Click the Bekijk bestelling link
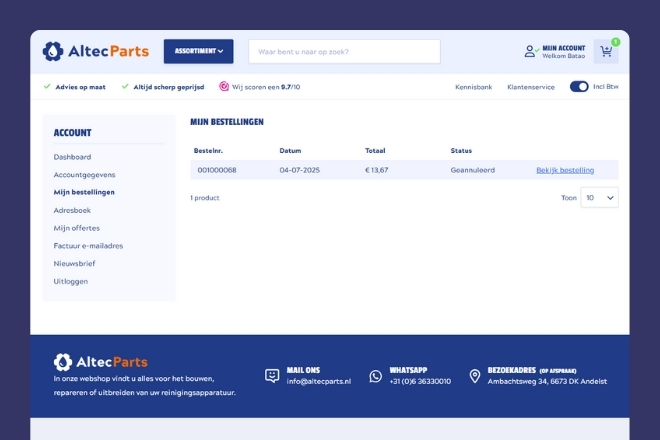 [x=565, y=170]
